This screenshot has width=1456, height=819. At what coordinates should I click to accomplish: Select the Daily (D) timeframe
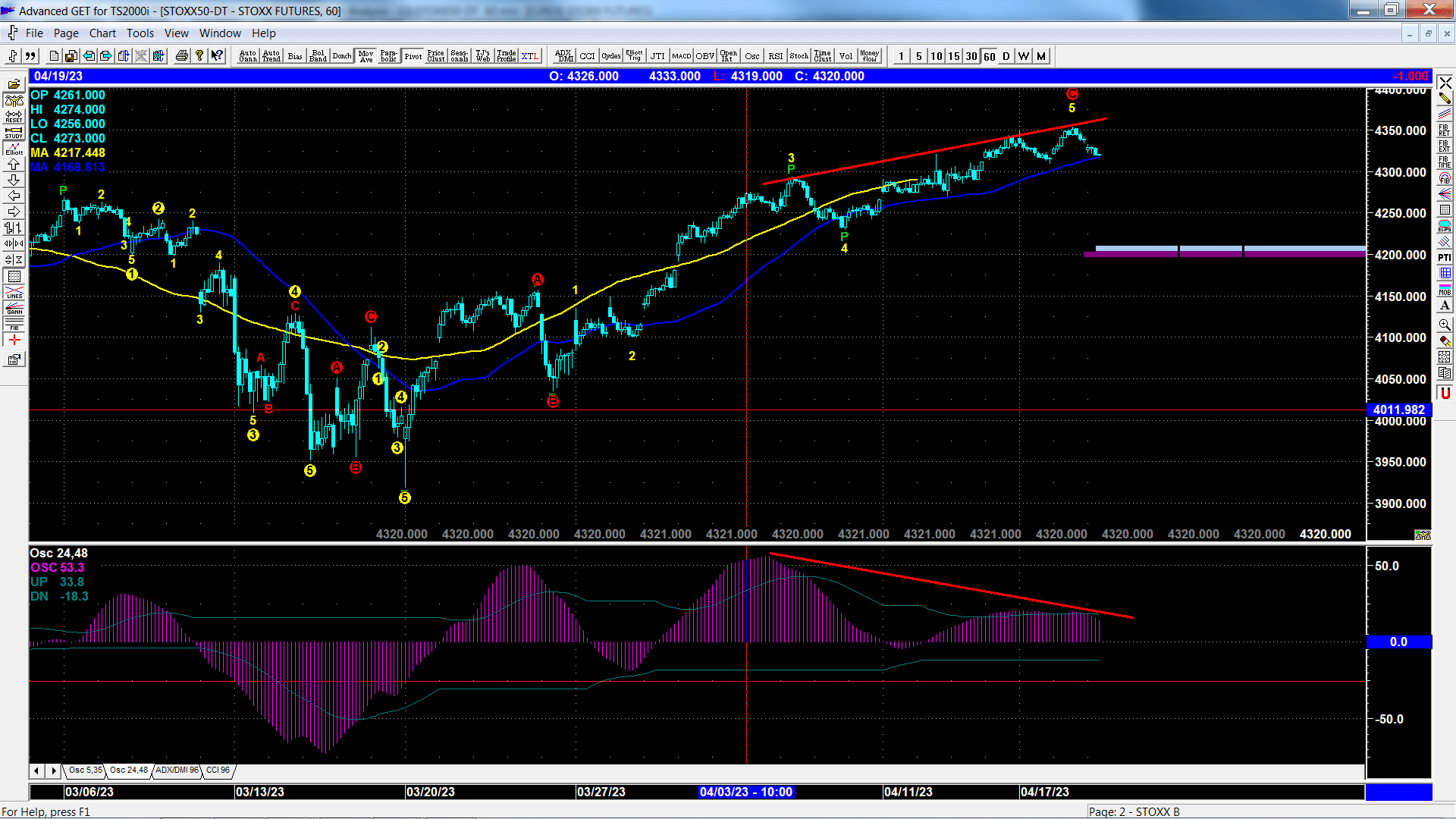[1006, 56]
